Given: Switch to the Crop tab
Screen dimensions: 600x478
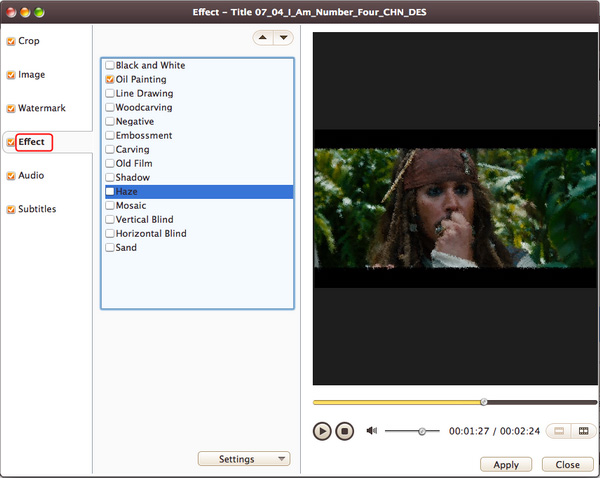Looking at the screenshot, I should click(x=29, y=41).
